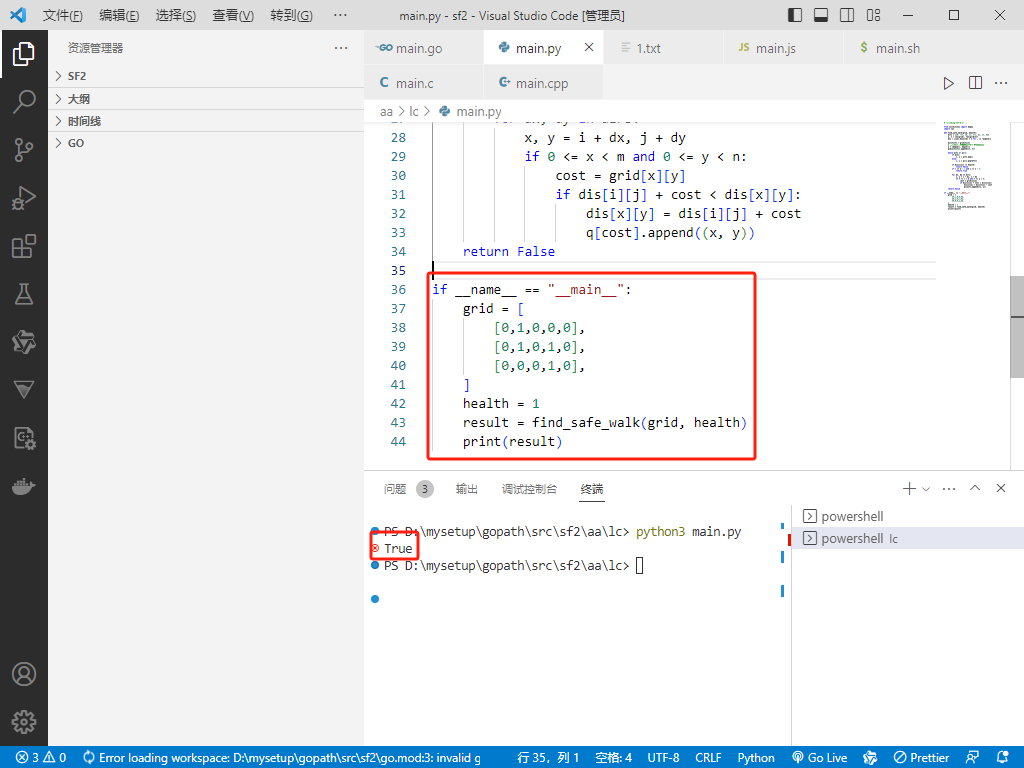Screen dimensions: 1024x768
Task: Click the lc breadcrumb segment
Action: pyautogui.click(x=414, y=112)
